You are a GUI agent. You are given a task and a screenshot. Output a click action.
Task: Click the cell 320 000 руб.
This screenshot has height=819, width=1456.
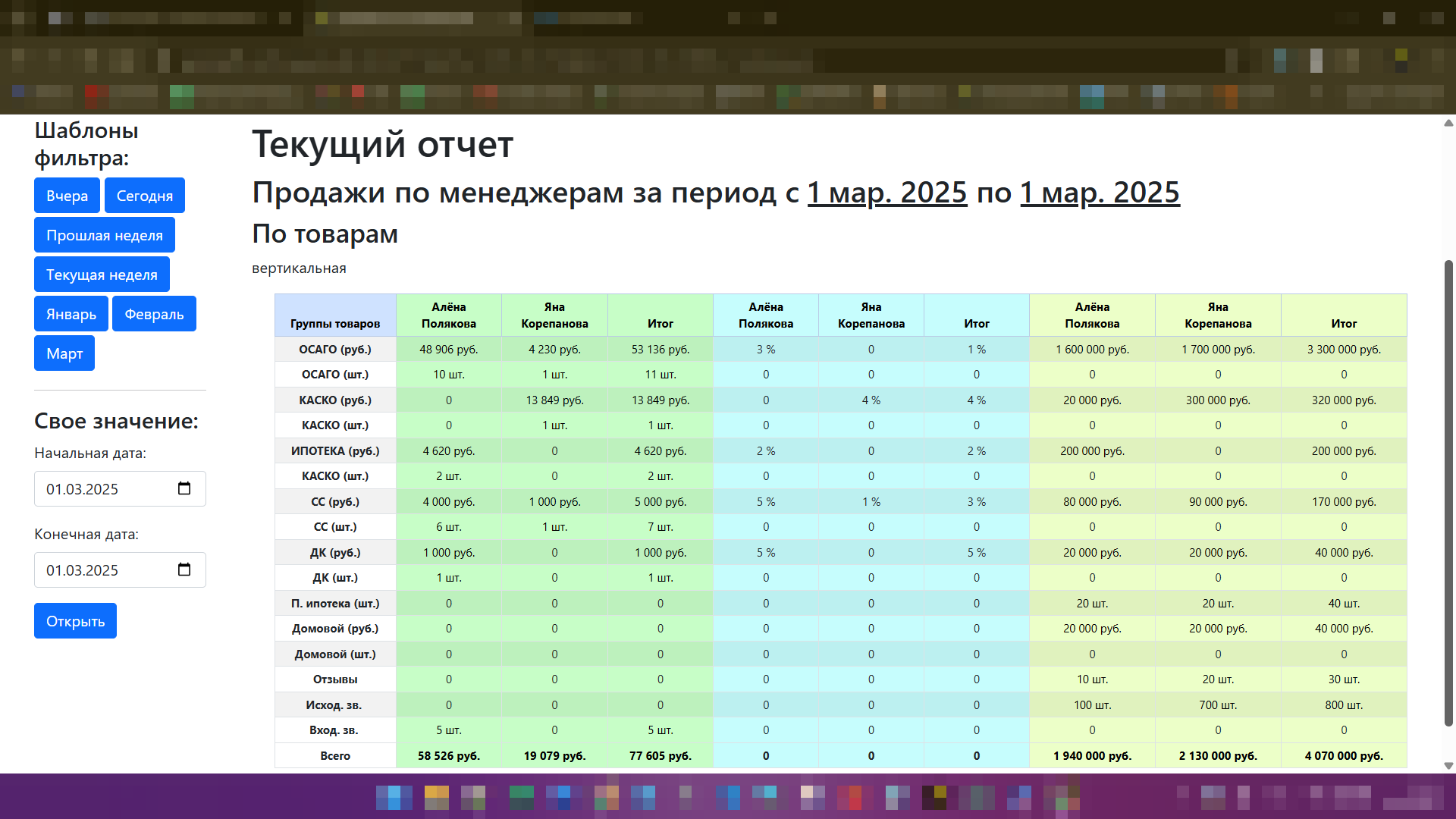(x=1344, y=400)
